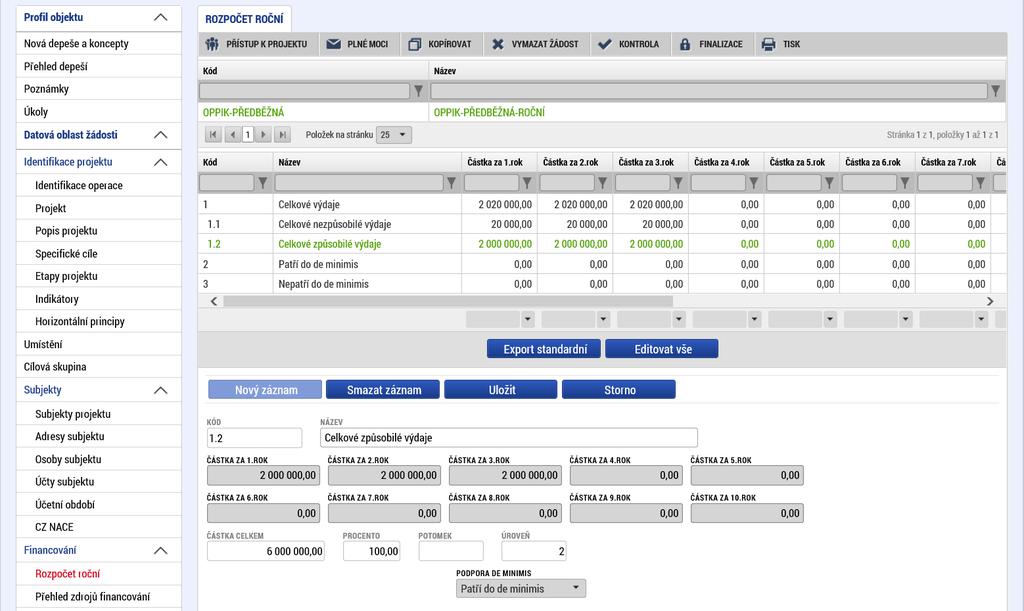Click Uložit button
Viewport: 1024px width, 611px height.
pos(501,390)
